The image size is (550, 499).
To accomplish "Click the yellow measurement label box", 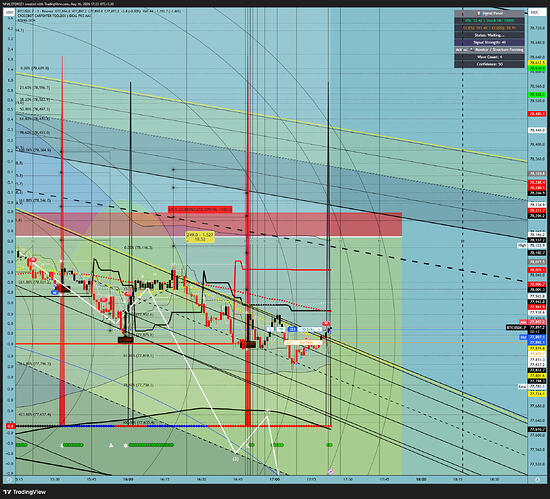I will point(200,237).
